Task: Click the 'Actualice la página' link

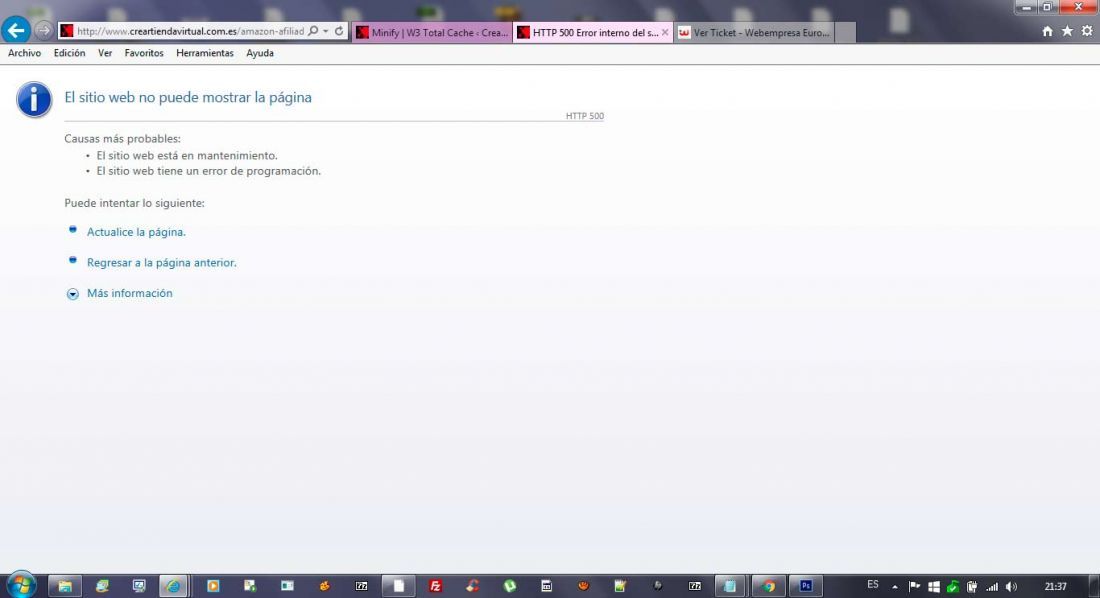Action: coord(136,232)
